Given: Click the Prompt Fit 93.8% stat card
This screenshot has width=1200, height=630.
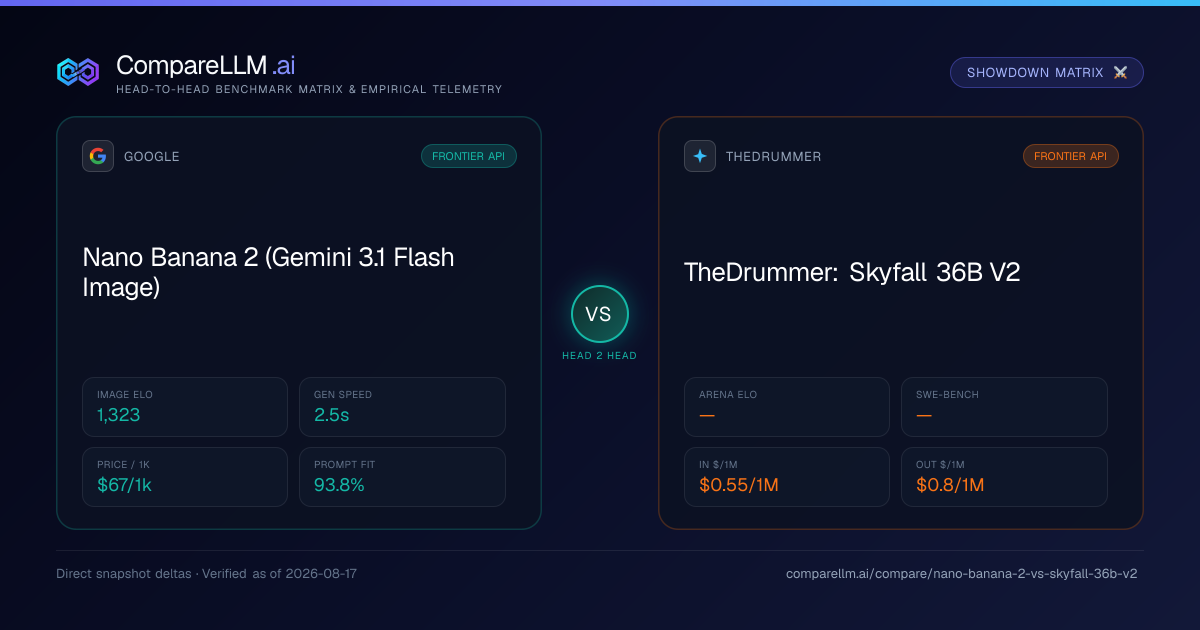Looking at the screenshot, I should [402, 477].
